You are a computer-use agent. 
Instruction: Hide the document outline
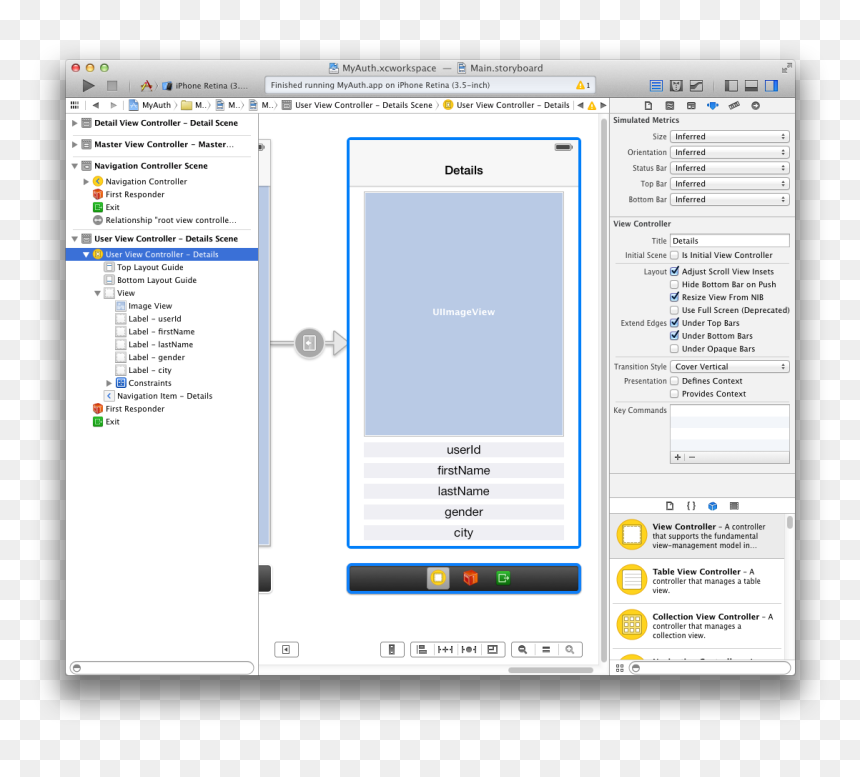pyautogui.click(x=286, y=650)
